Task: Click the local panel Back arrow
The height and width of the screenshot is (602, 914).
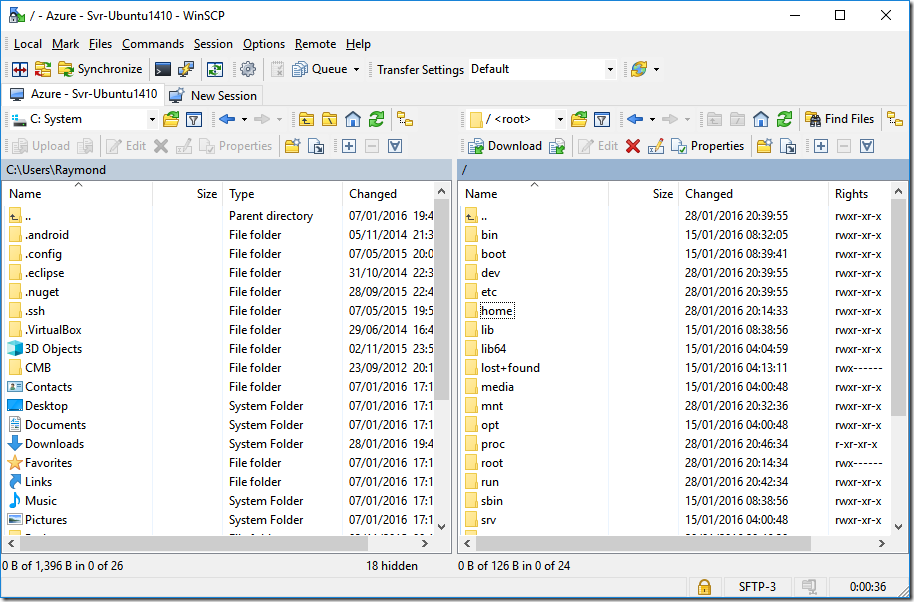Action: (227, 119)
